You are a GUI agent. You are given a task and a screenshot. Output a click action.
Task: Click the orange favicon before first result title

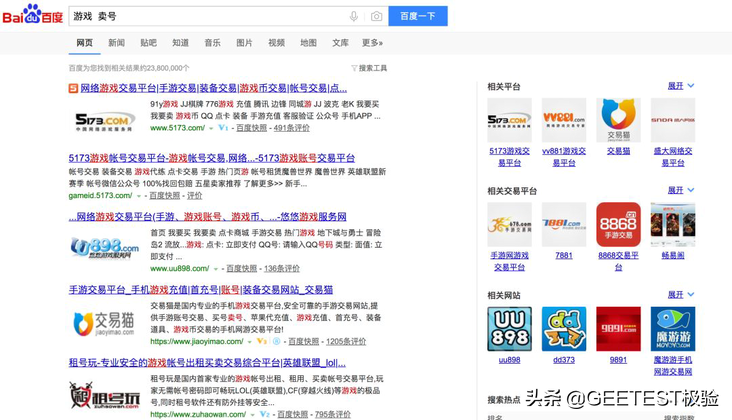[73, 88]
